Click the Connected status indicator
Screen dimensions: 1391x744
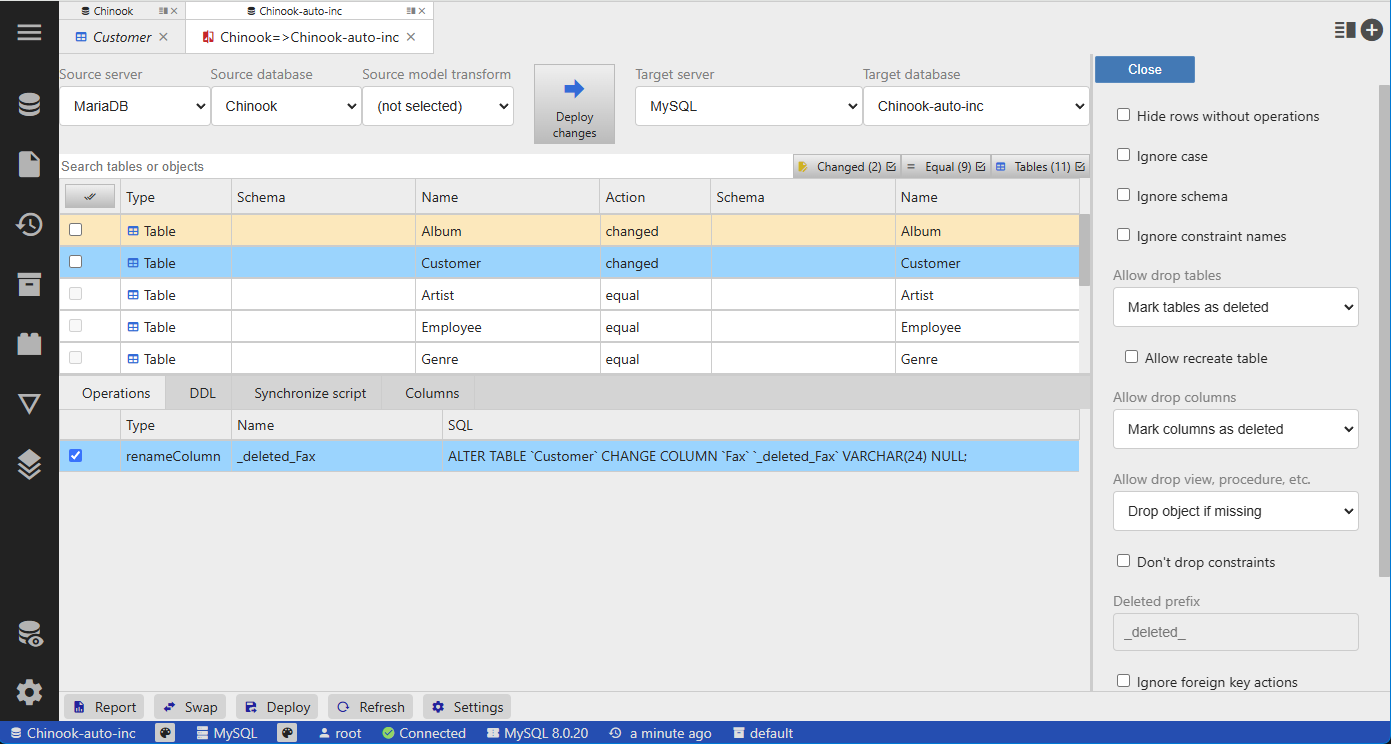point(424,733)
